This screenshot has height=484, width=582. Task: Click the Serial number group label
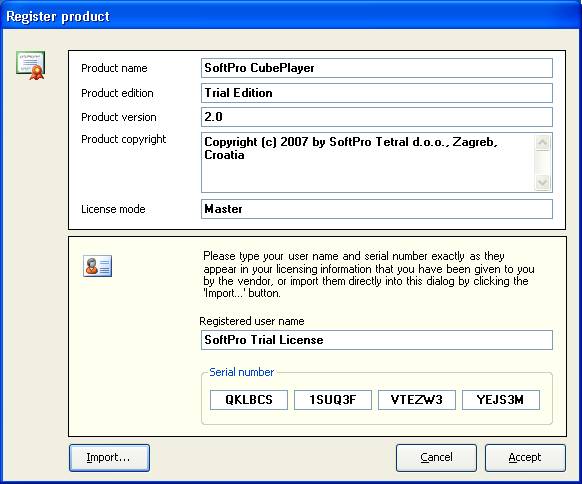pyautogui.click(x=242, y=372)
